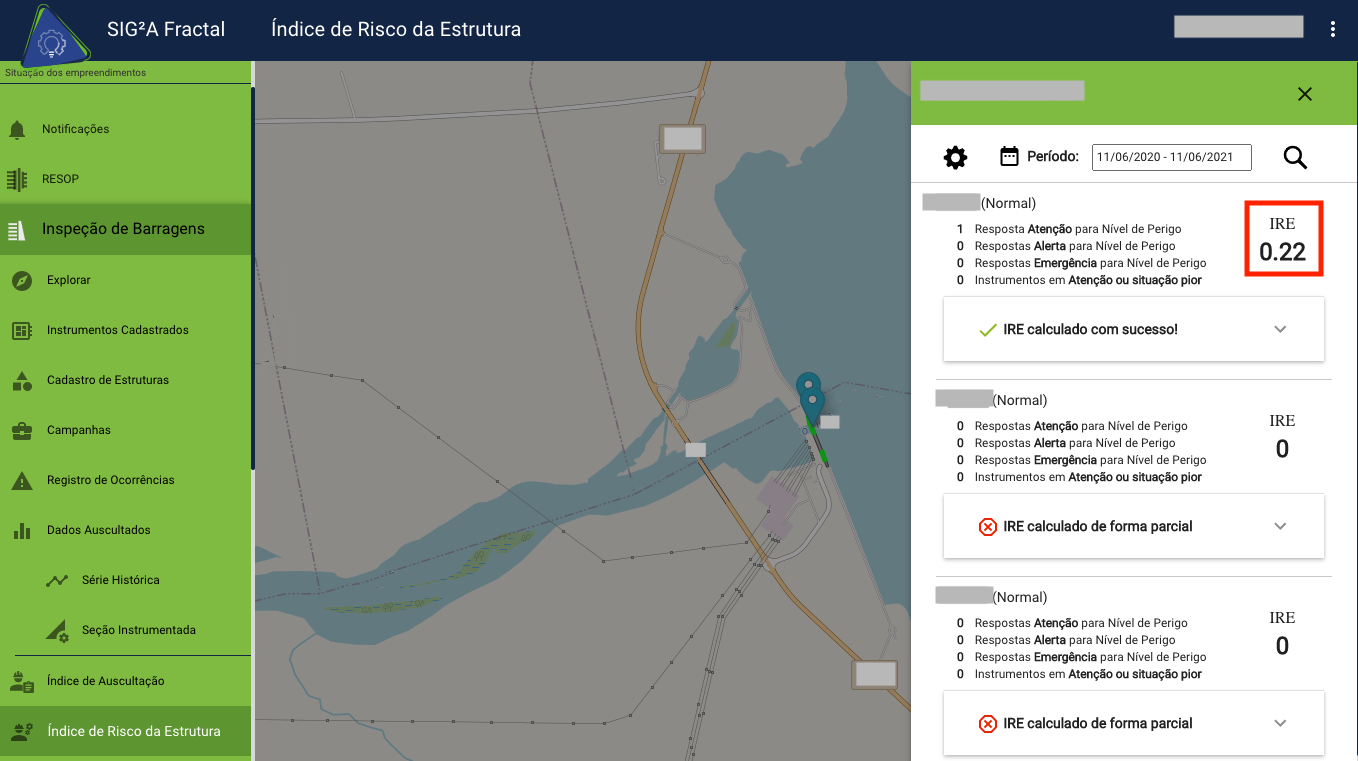Image resolution: width=1358 pixels, height=761 pixels.
Task: Open Série Histórica submenu item
Action: tap(125, 580)
